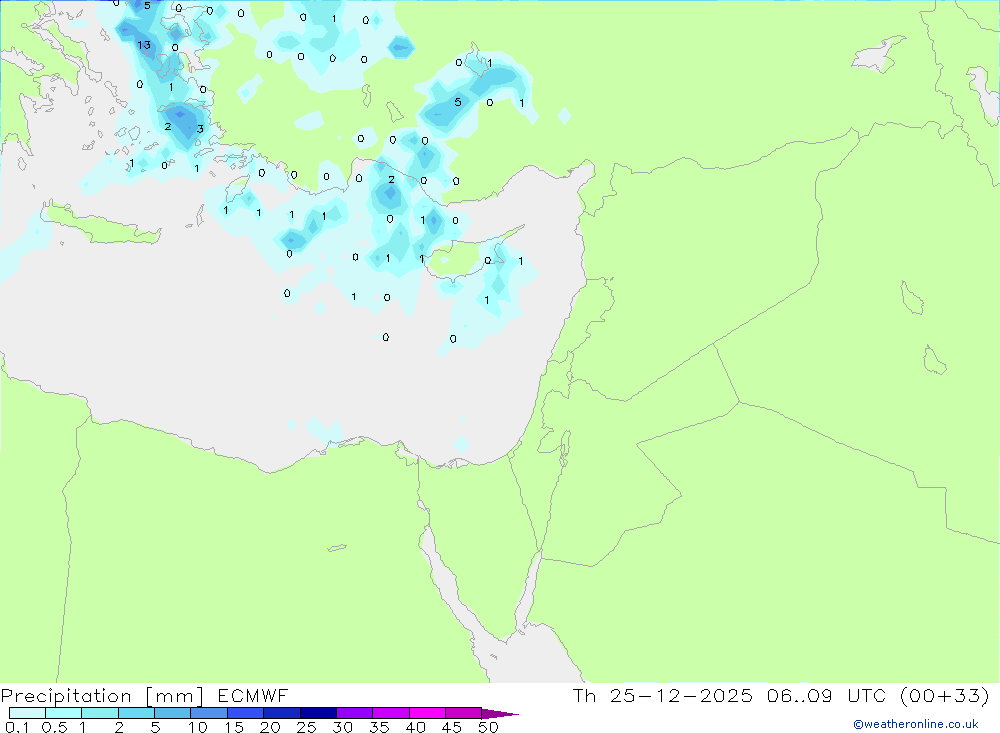Click the '0.1' legend scale label
This screenshot has width=1000, height=733.
click(x=17, y=727)
